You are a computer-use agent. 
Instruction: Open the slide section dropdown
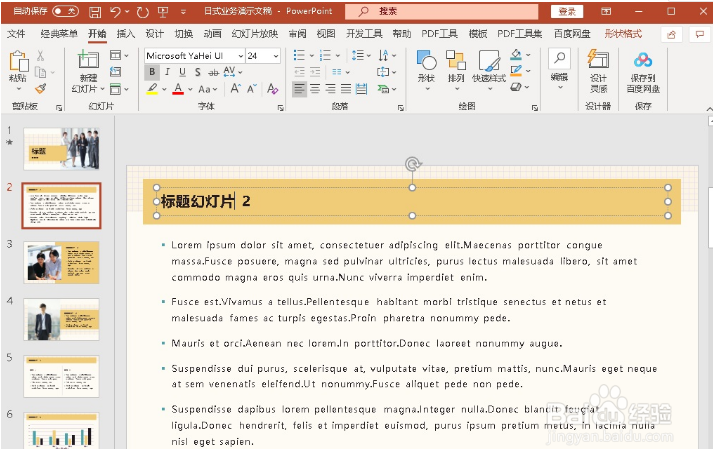119,89
